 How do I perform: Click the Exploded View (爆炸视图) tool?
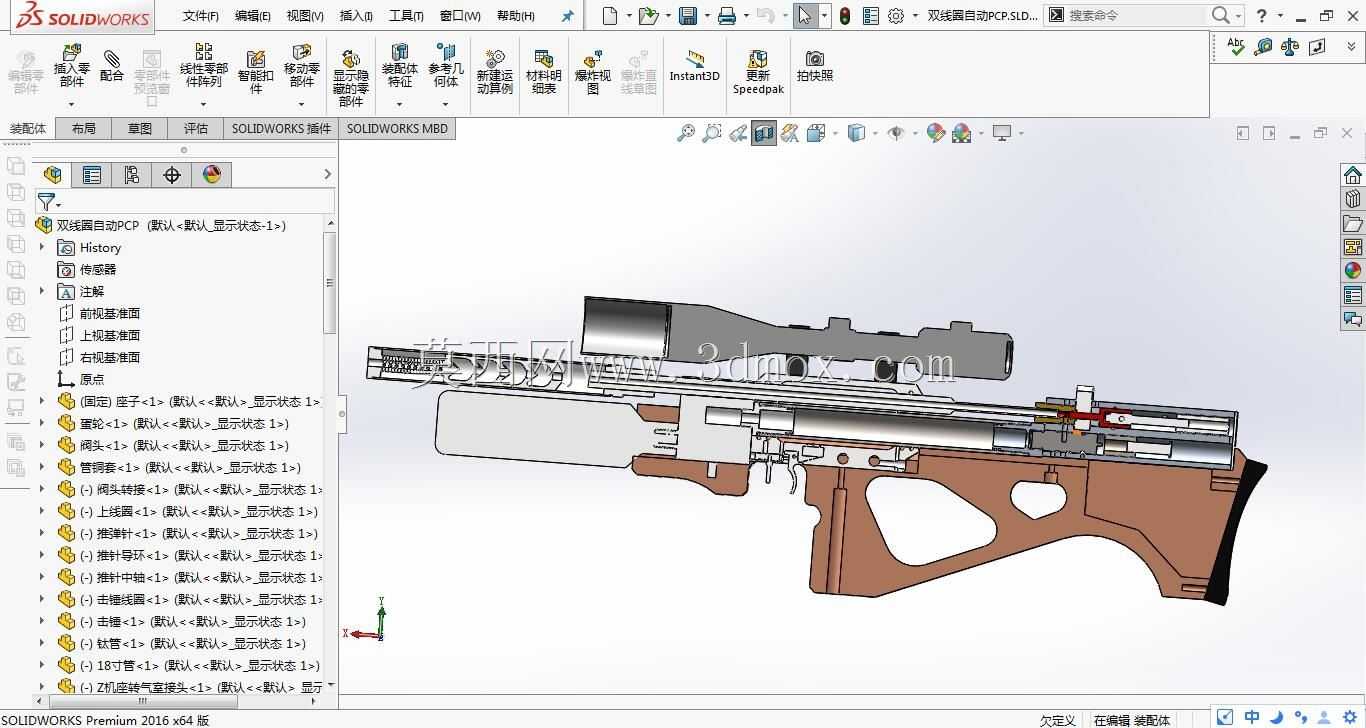(x=593, y=72)
